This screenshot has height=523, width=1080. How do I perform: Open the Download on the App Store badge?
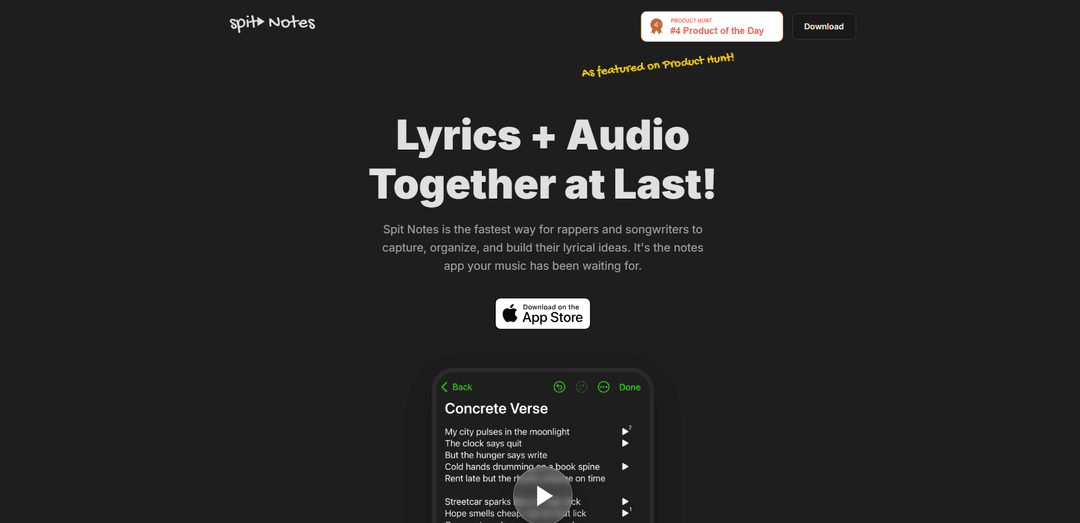pos(543,314)
